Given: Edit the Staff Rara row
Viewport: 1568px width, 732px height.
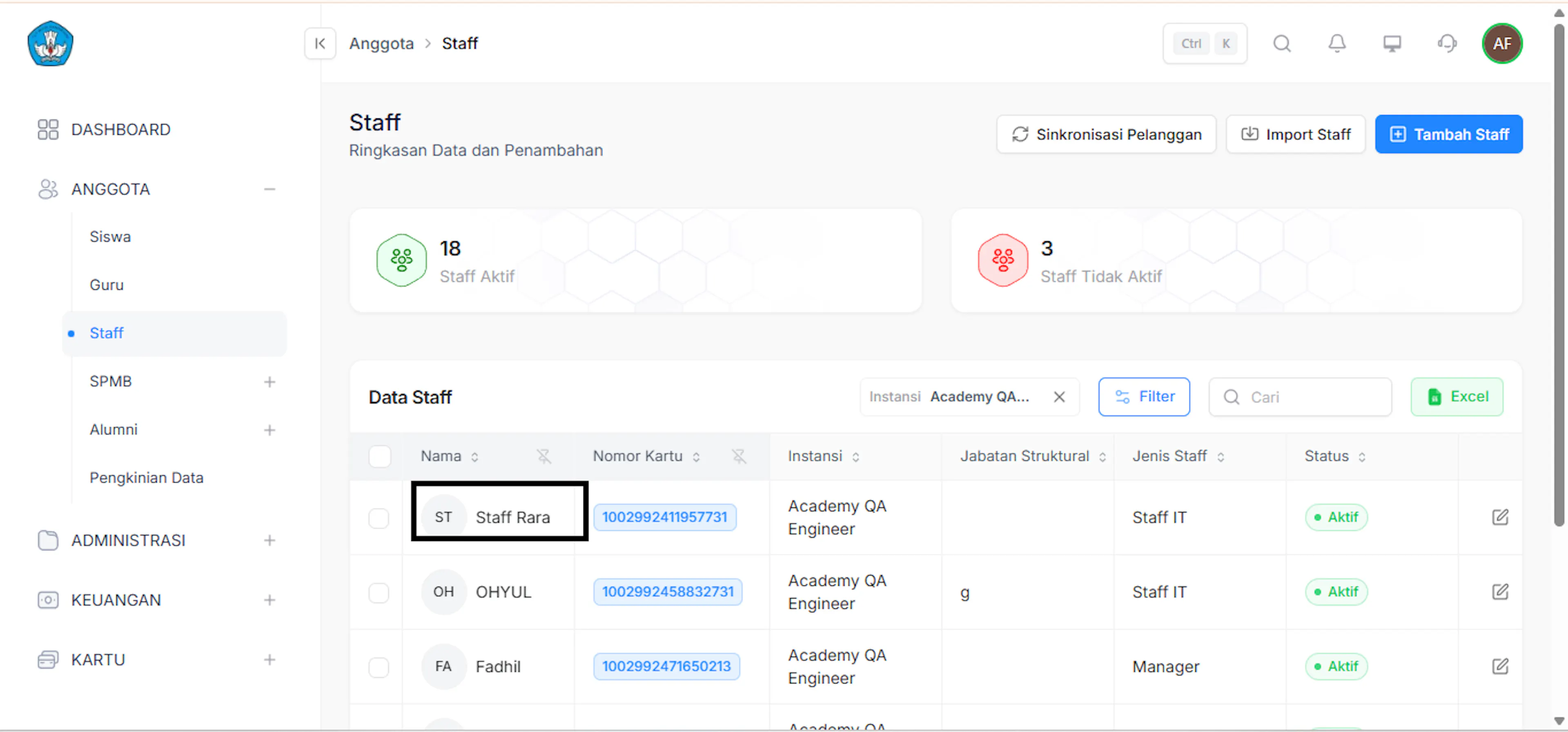Looking at the screenshot, I should click(1500, 517).
